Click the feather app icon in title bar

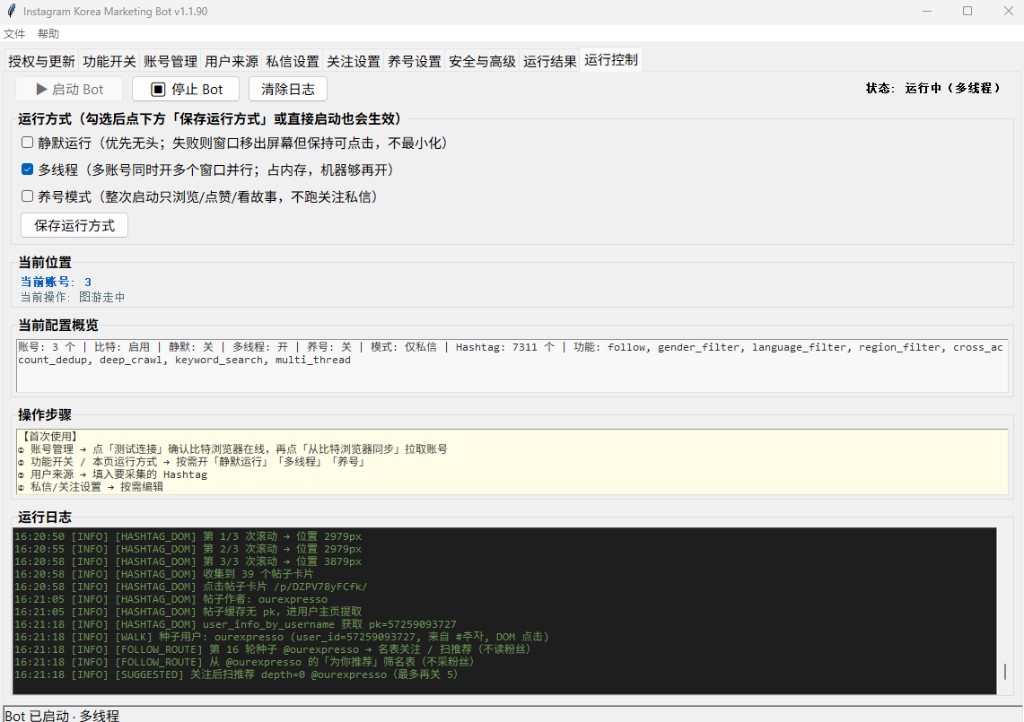tap(11, 11)
